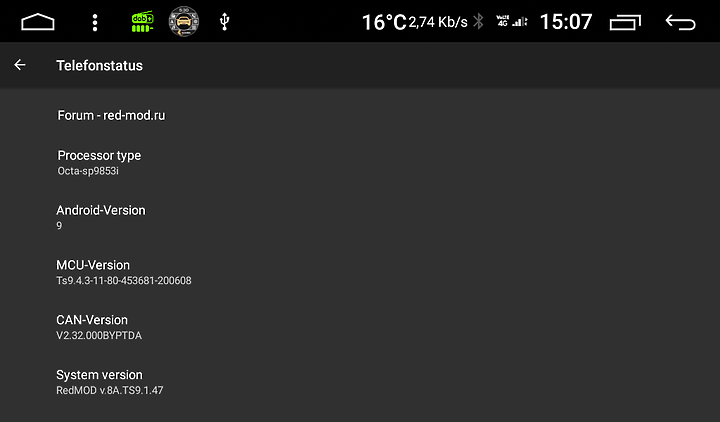Tap the 4G signal strength icon
The width and height of the screenshot is (720, 422).
[512, 21]
